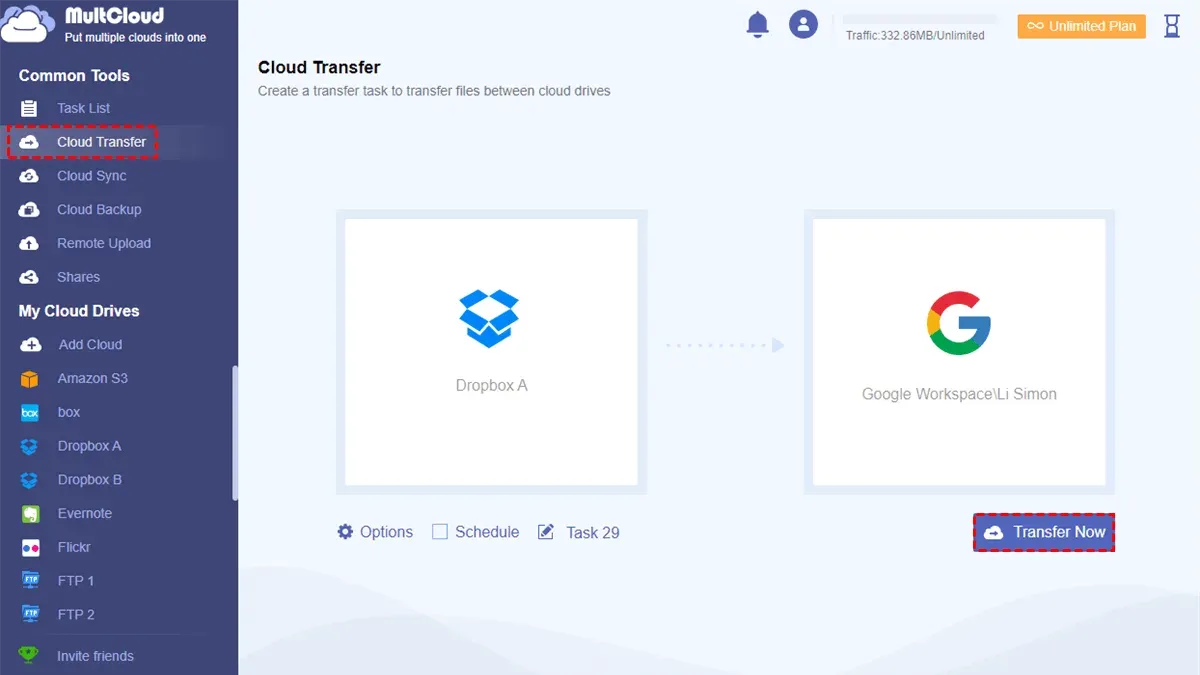This screenshot has height=675, width=1200.
Task: Click 'Put multiple clouds into one' tagline
Action: pyautogui.click(x=135, y=37)
